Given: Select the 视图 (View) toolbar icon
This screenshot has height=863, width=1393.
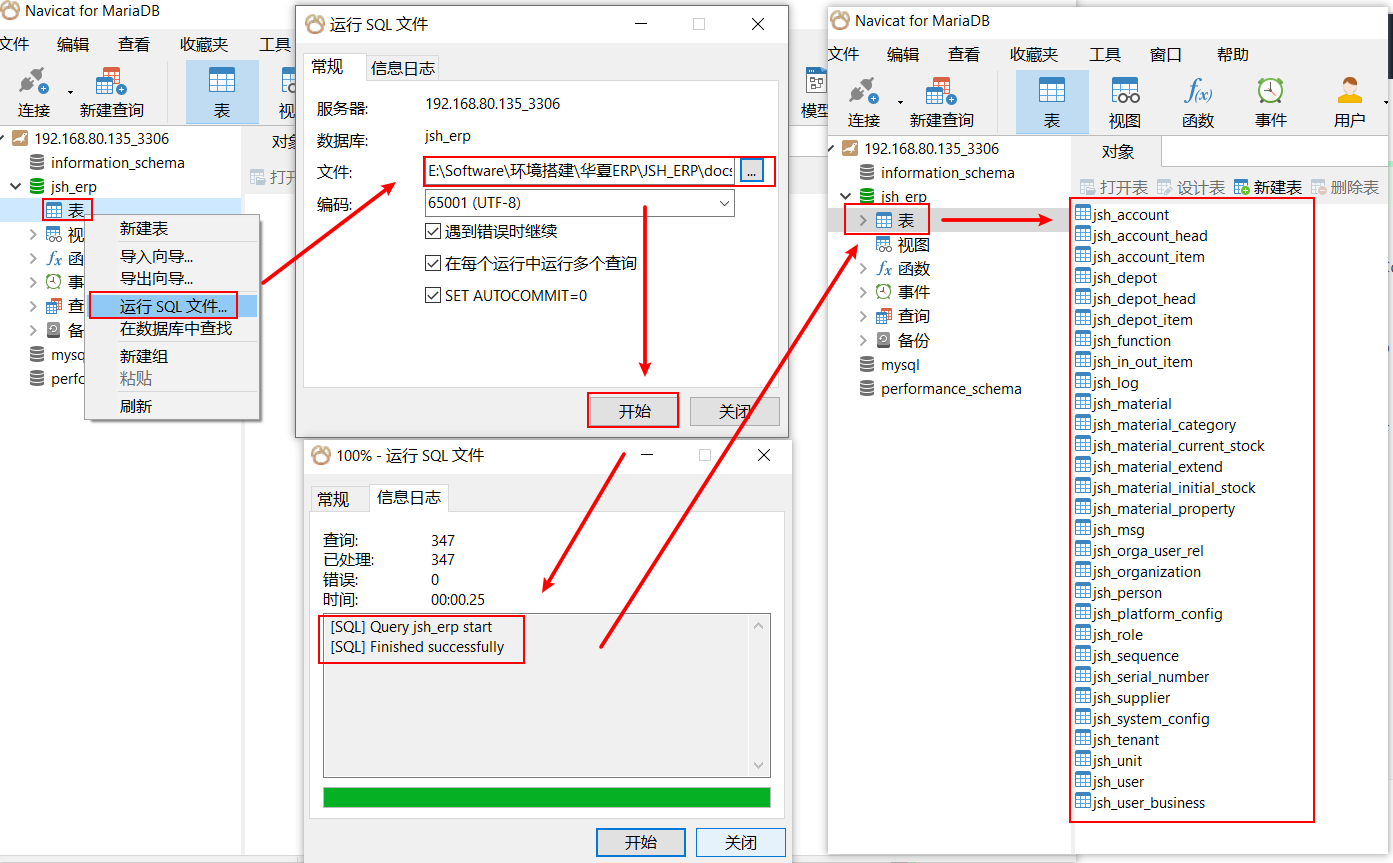Looking at the screenshot, I should coord(1125,93).
